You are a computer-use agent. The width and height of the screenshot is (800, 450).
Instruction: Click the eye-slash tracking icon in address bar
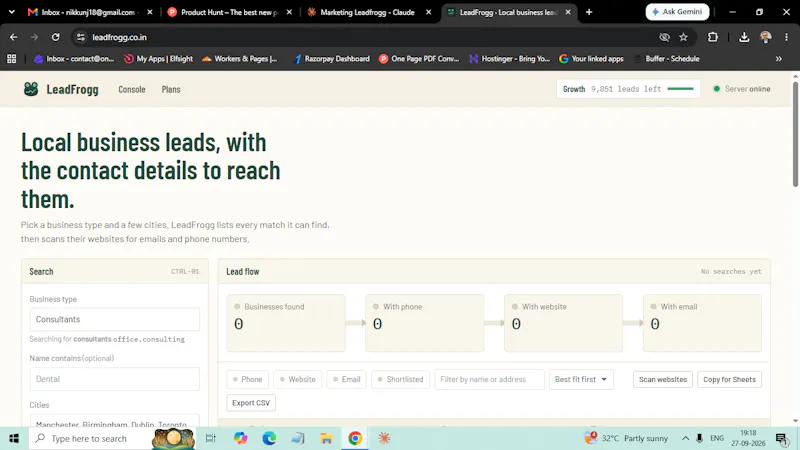click(x=664, y=37)
